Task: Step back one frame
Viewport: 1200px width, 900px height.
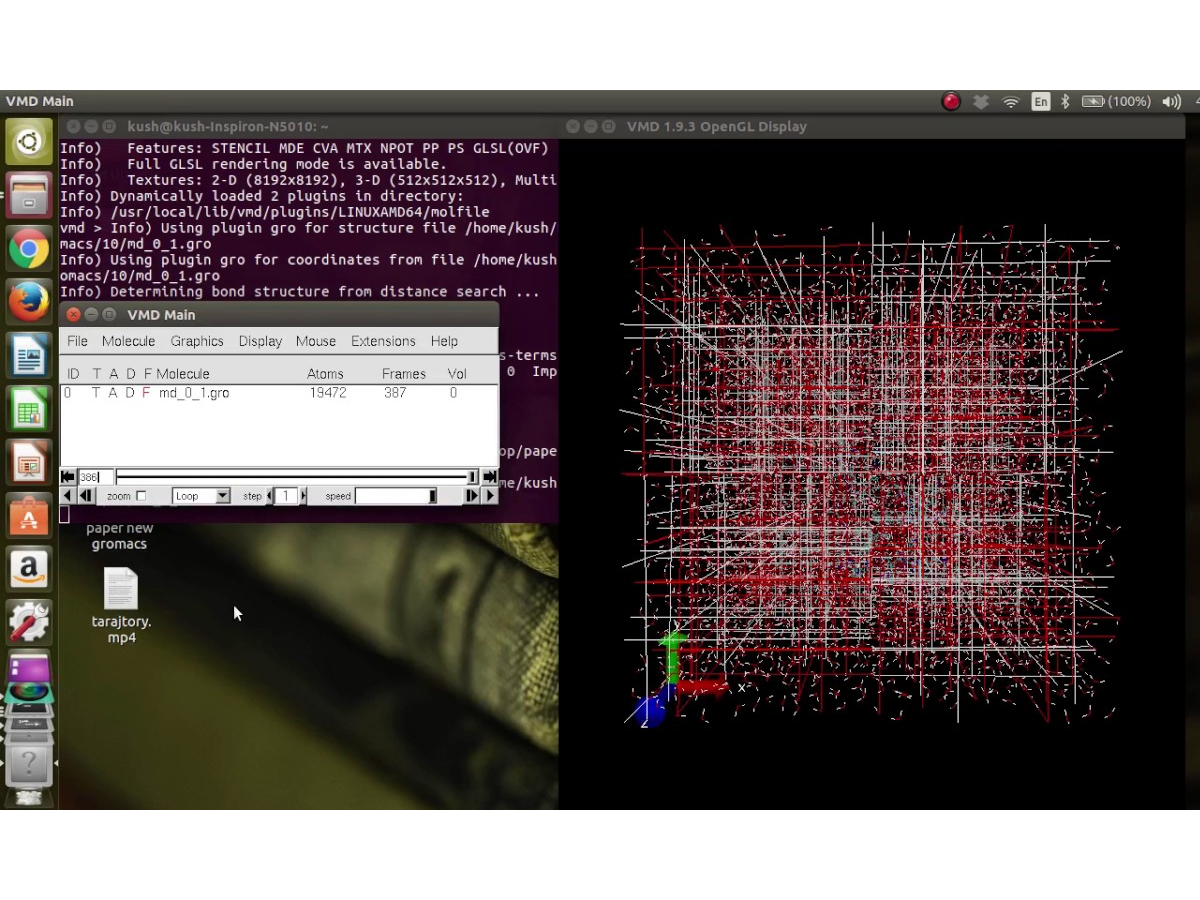Action: pyautogui.click(x=85, y=496)
